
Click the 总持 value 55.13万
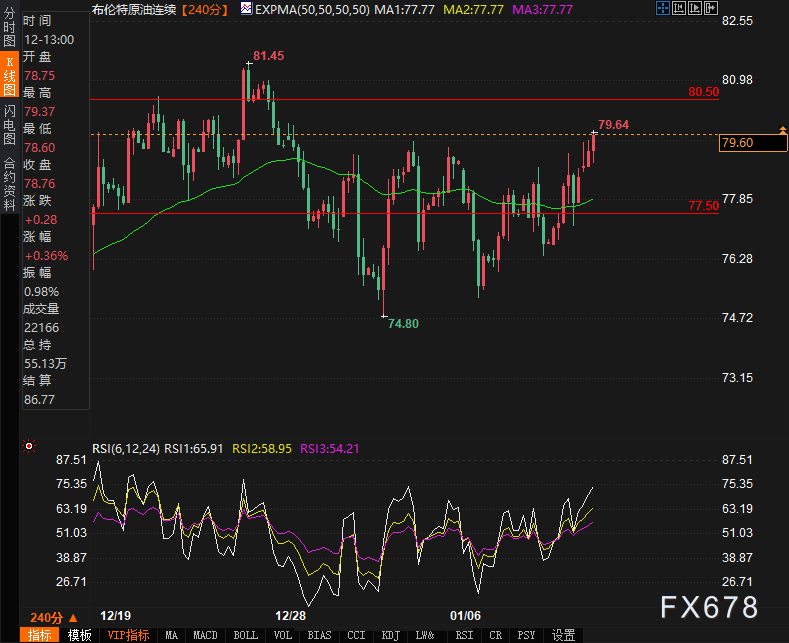pyautogui.click(x=45, y=364)
